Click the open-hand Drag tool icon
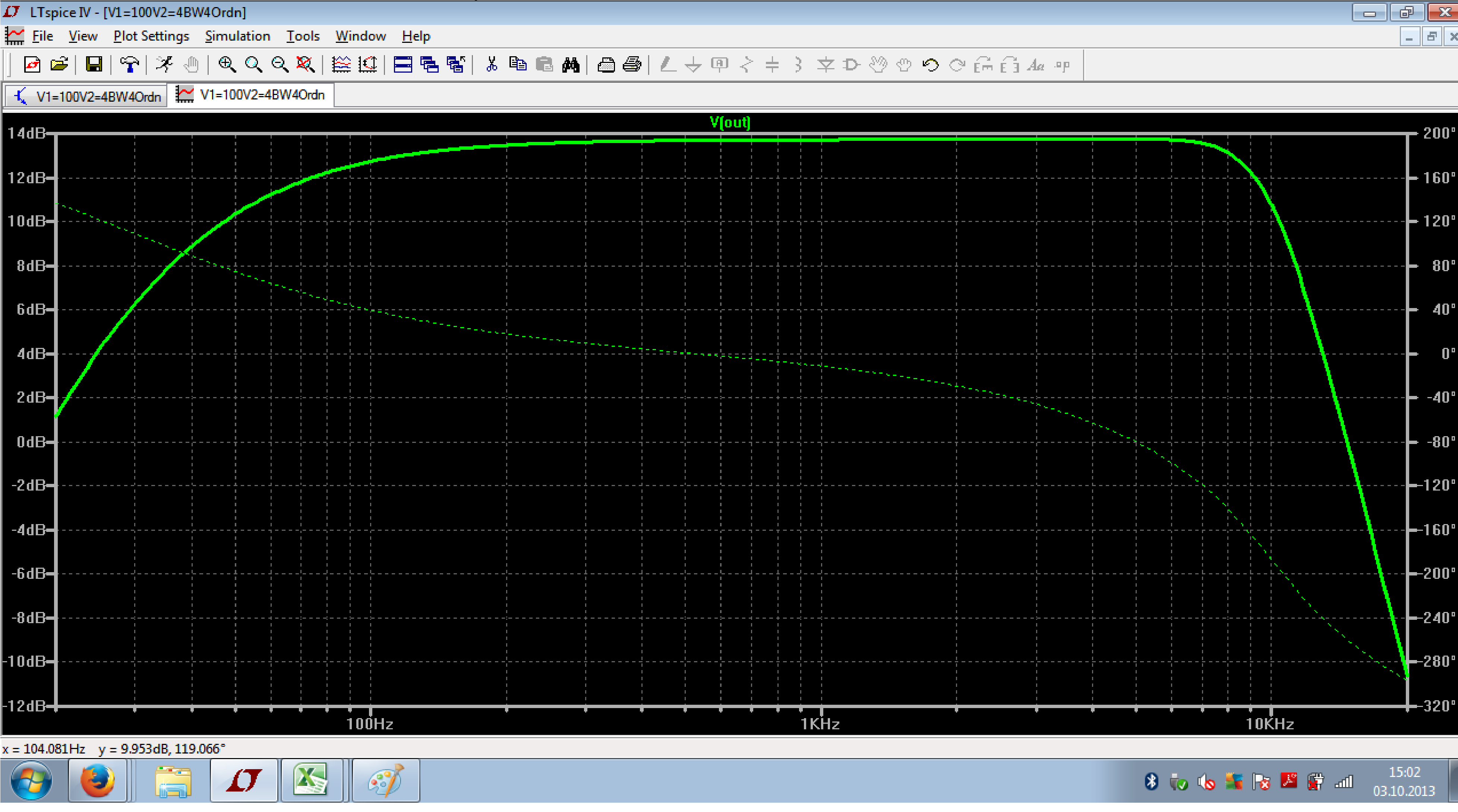 coord(904,64)
